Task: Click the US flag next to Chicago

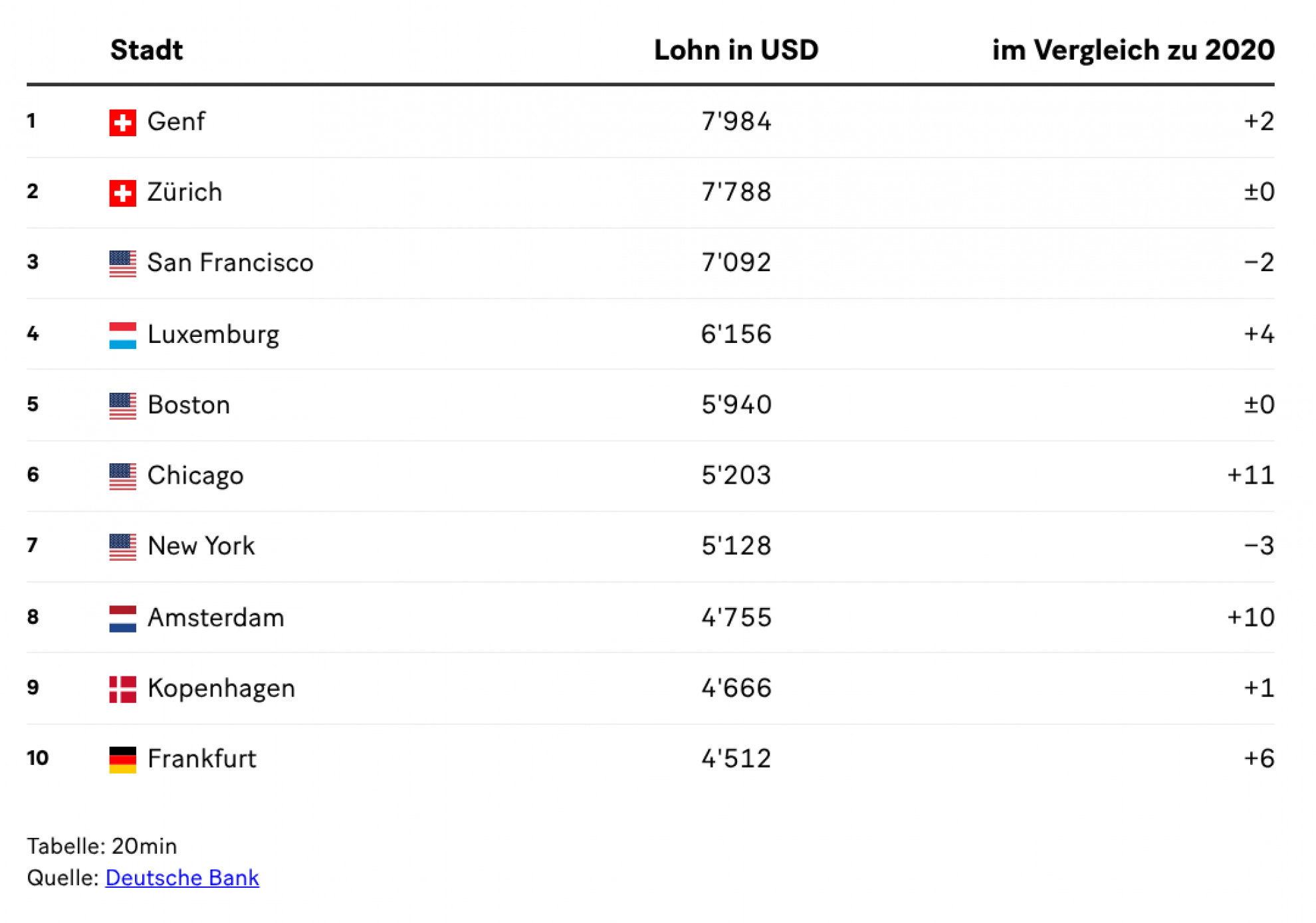Action: tap(123, 476)
